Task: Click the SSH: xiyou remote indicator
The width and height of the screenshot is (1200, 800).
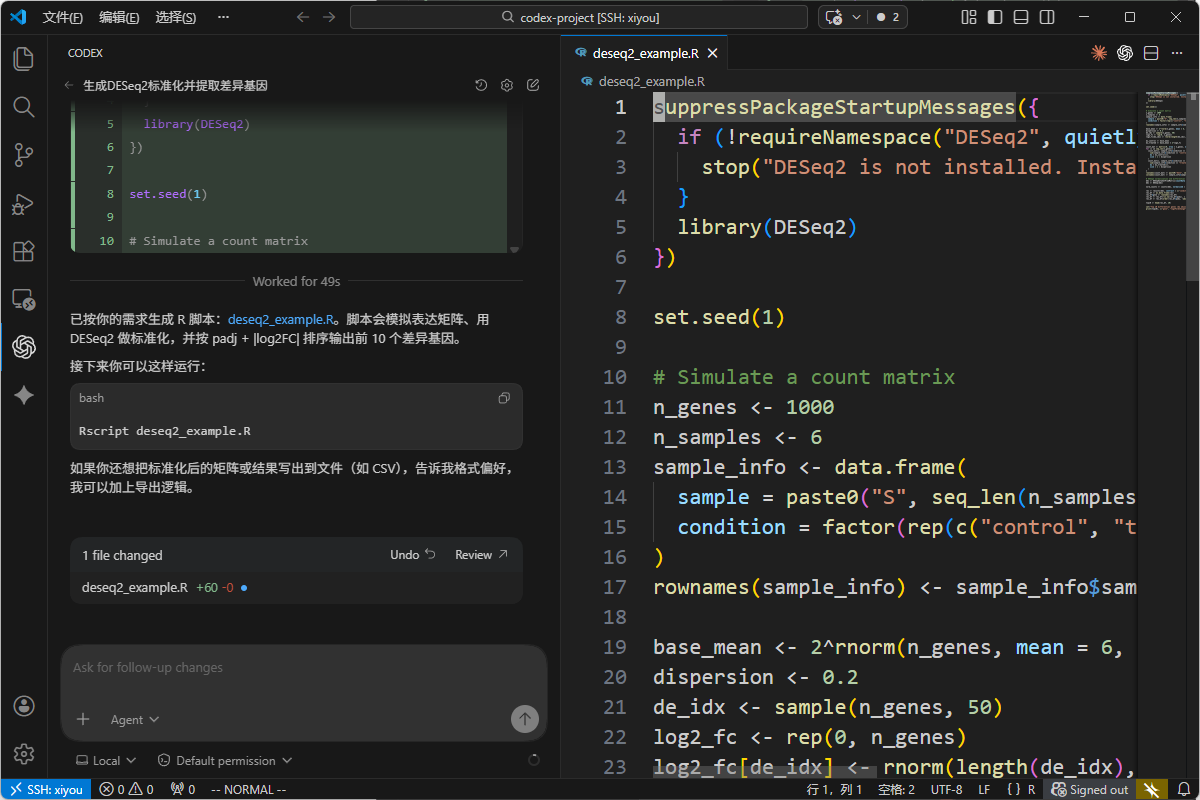Action: (46, 789)
